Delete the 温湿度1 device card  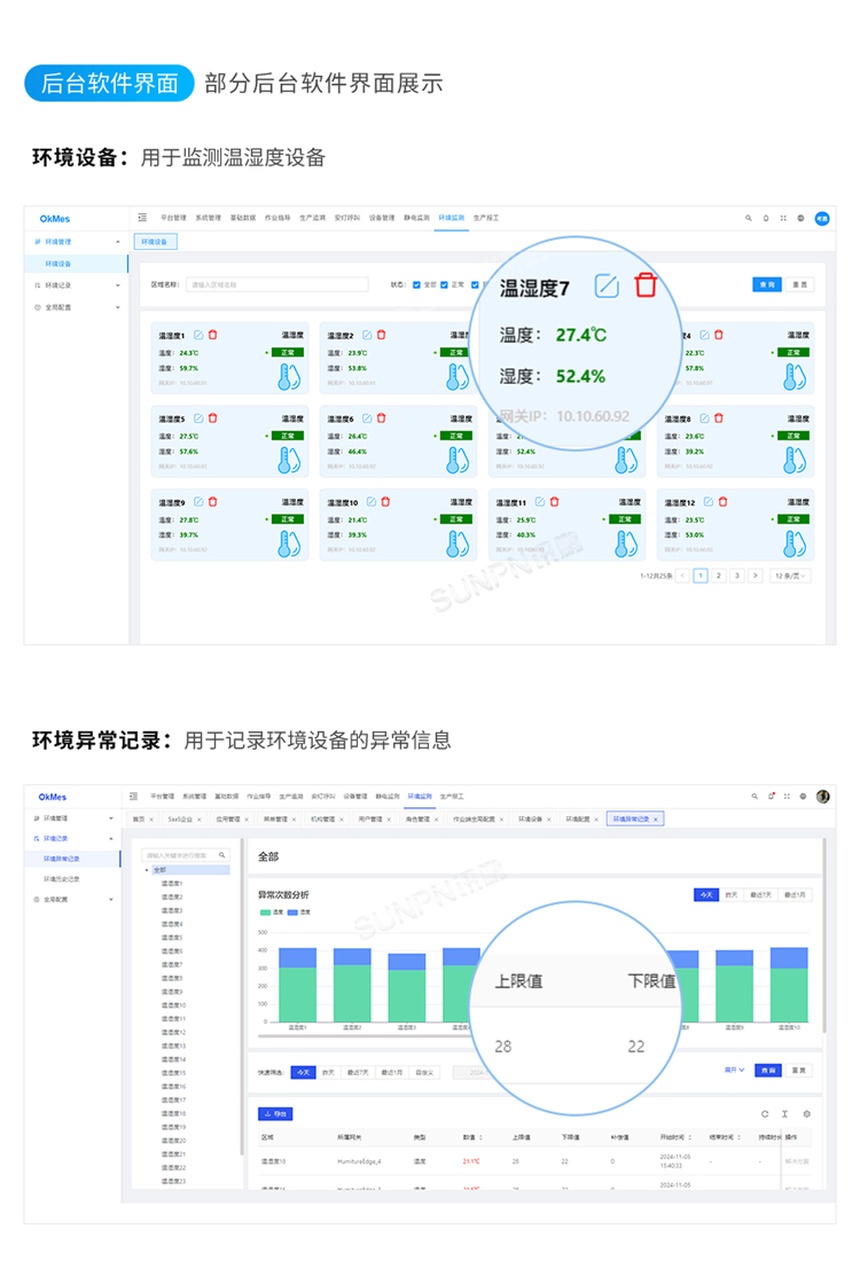coord(212,335)
